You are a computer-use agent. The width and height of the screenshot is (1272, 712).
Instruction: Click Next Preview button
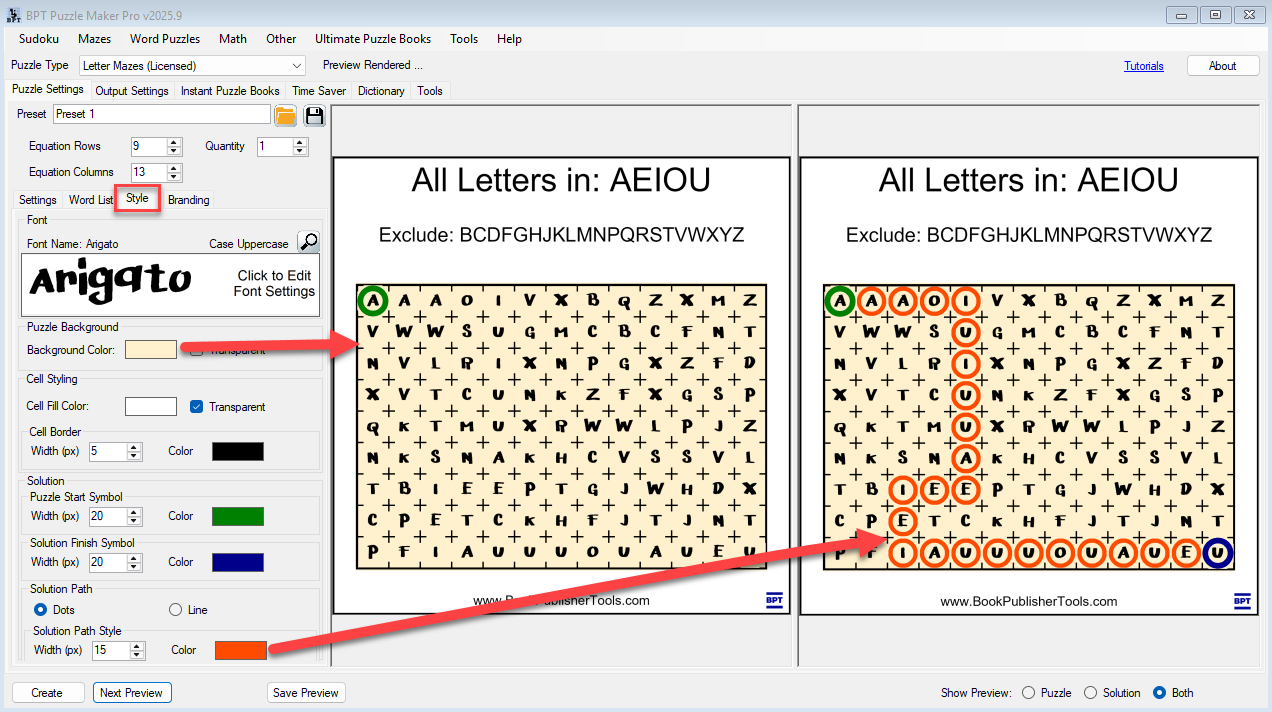[x=132, y=693]
